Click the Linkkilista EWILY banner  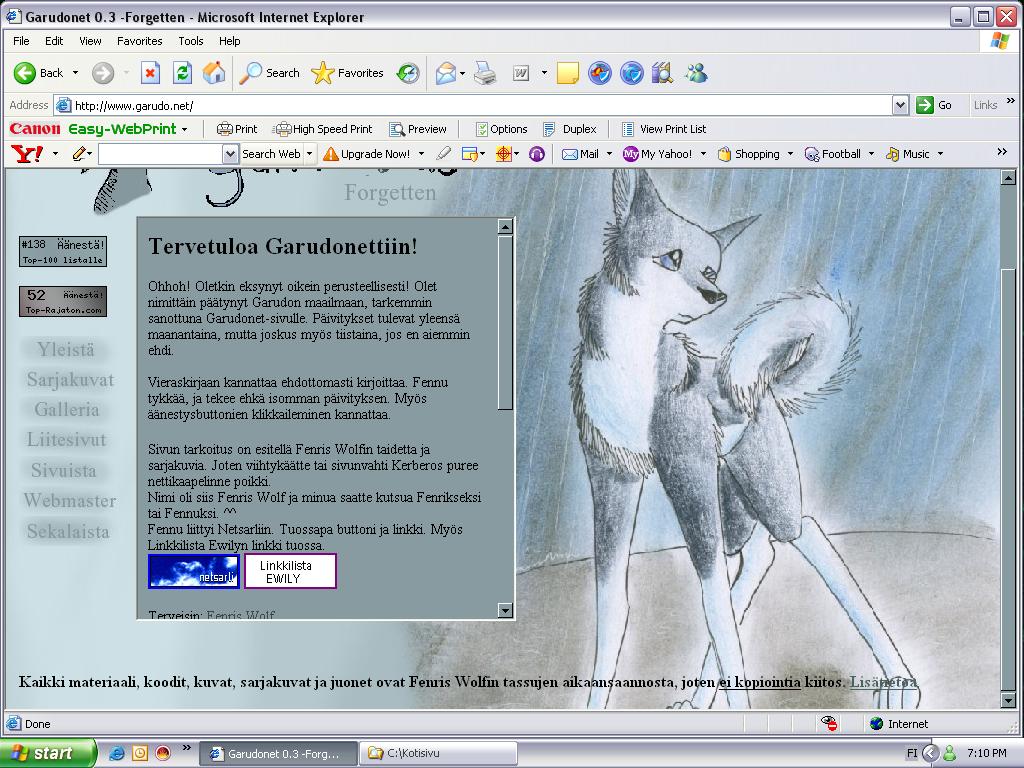point(290,571)
